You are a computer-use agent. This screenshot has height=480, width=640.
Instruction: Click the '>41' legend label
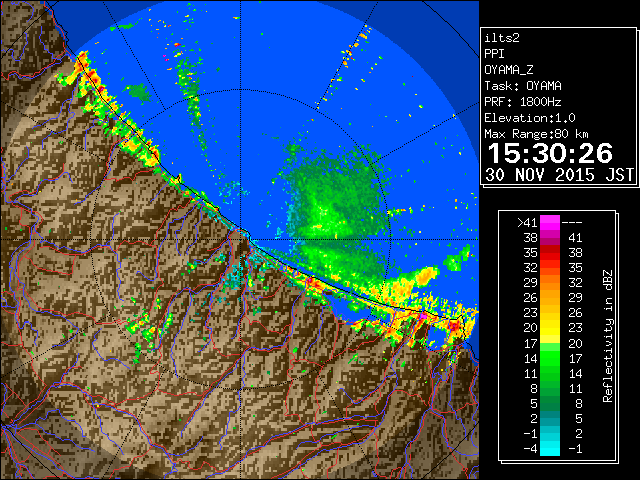(x=527, y=222)
